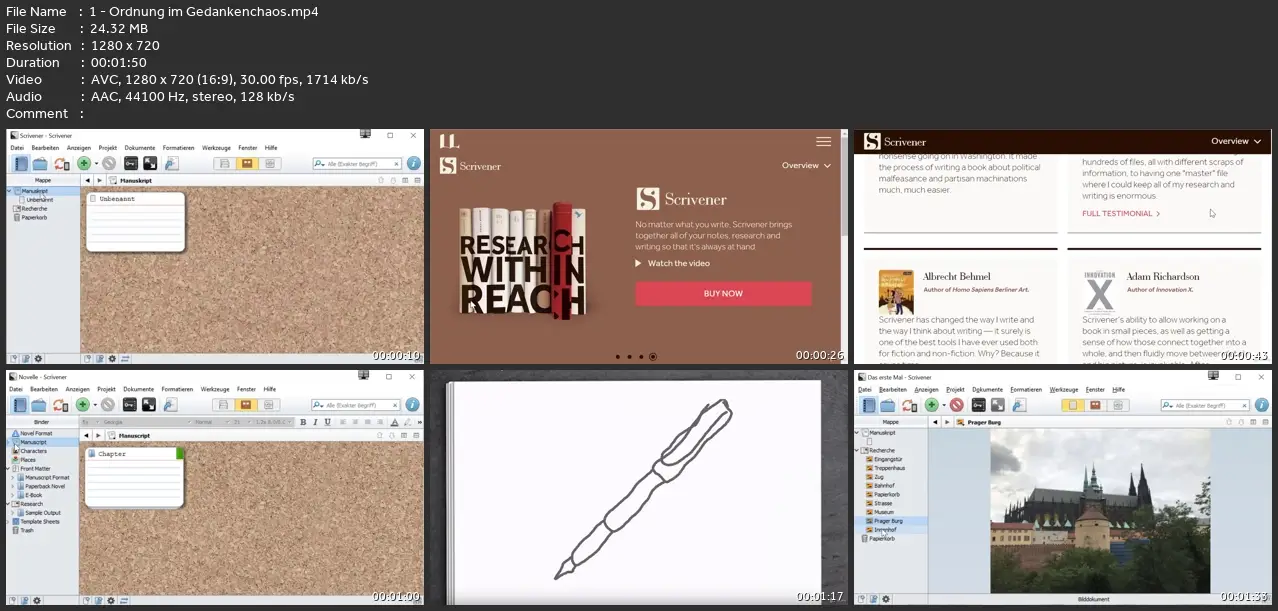Click back arrow in Scrivener - Scrivener editor header

tap(87, 180)
